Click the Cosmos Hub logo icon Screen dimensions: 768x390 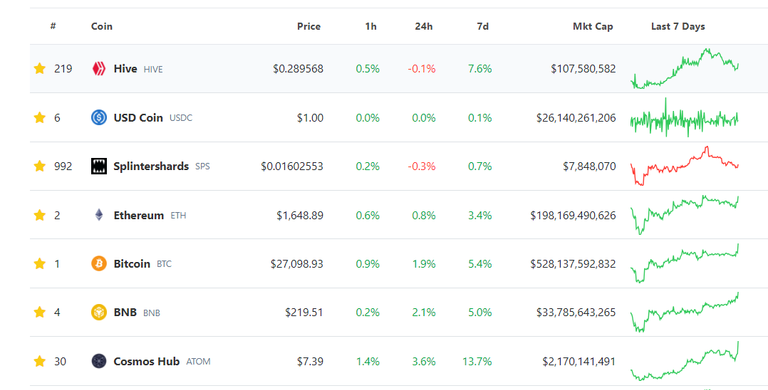[x=99, y=361]
